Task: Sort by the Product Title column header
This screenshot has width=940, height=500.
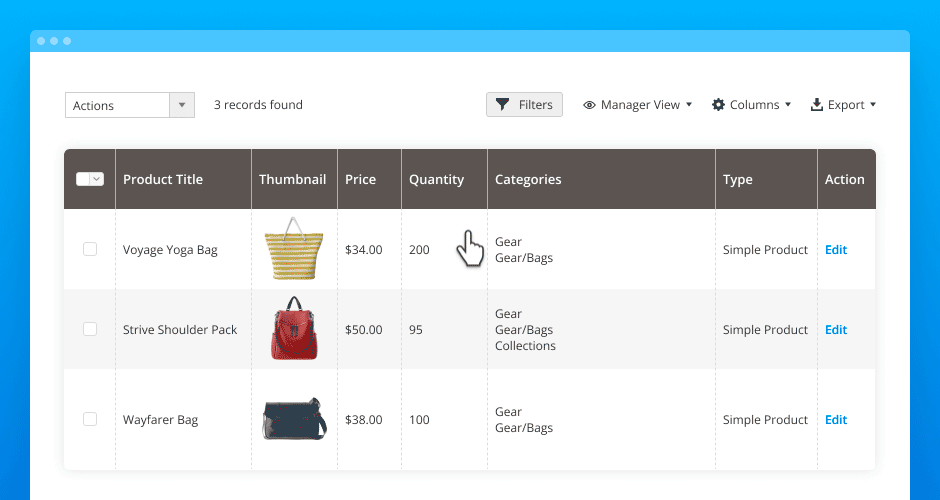Action: tap(163, 180)
